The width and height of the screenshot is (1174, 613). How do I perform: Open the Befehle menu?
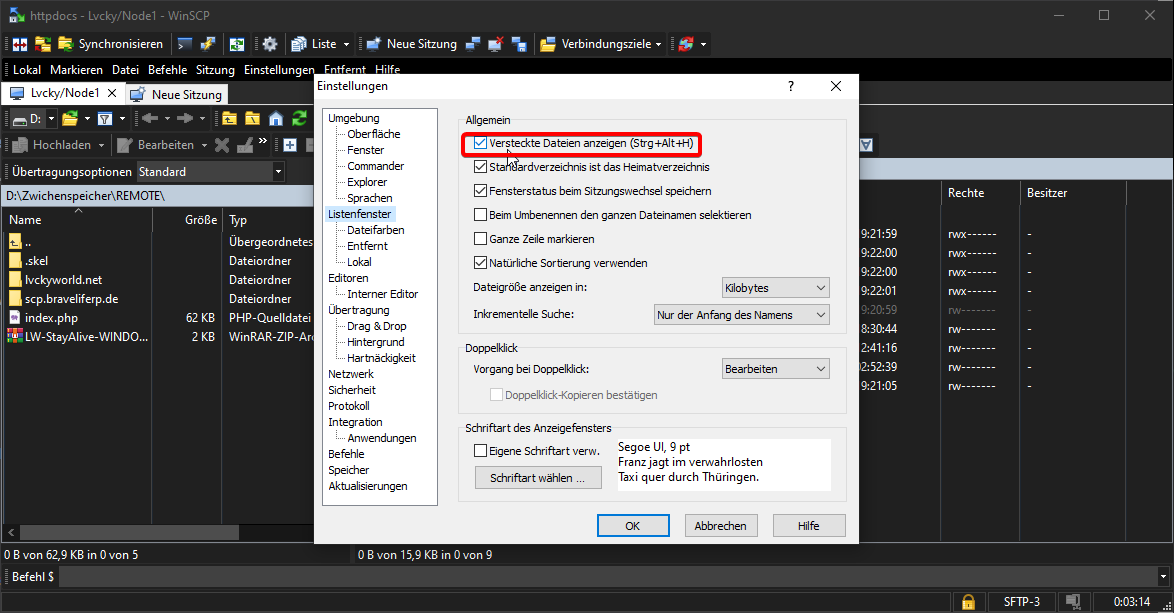(x=166, y=70)
